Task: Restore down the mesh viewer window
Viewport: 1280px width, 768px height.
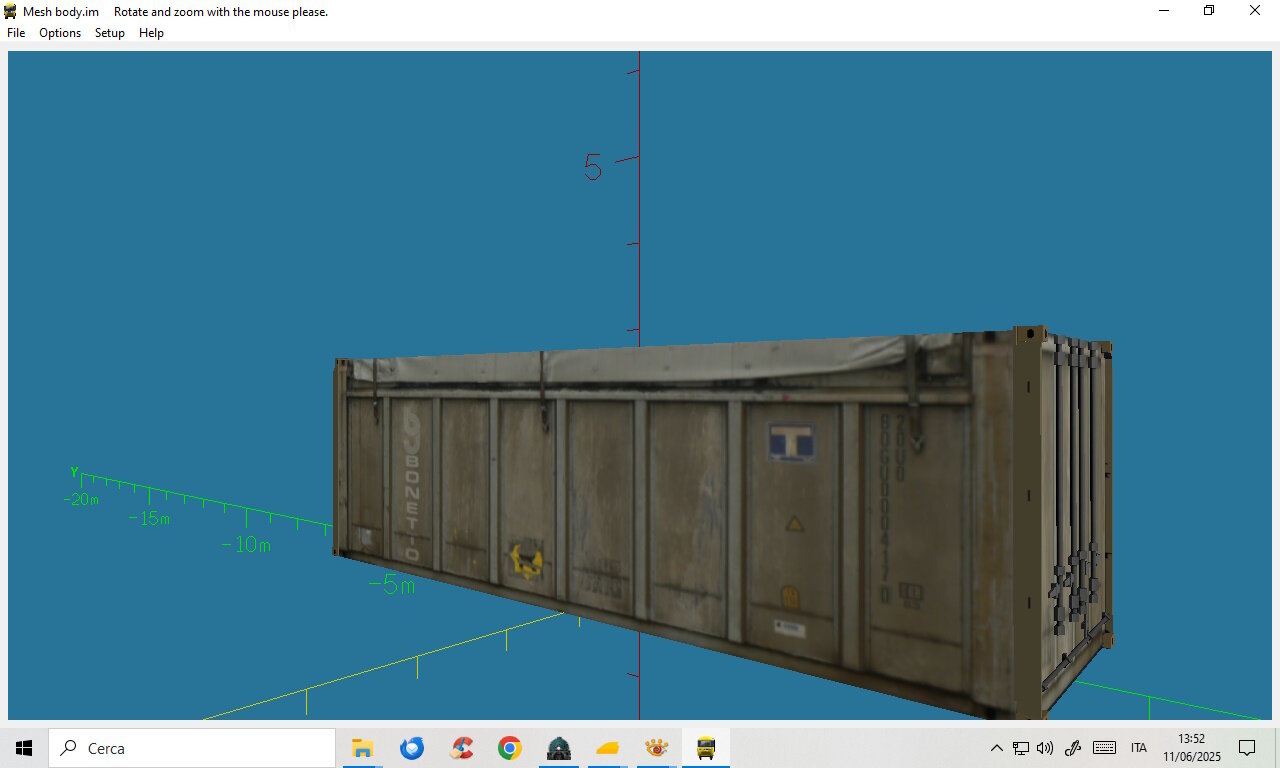Action: (x=1209, y=11)
